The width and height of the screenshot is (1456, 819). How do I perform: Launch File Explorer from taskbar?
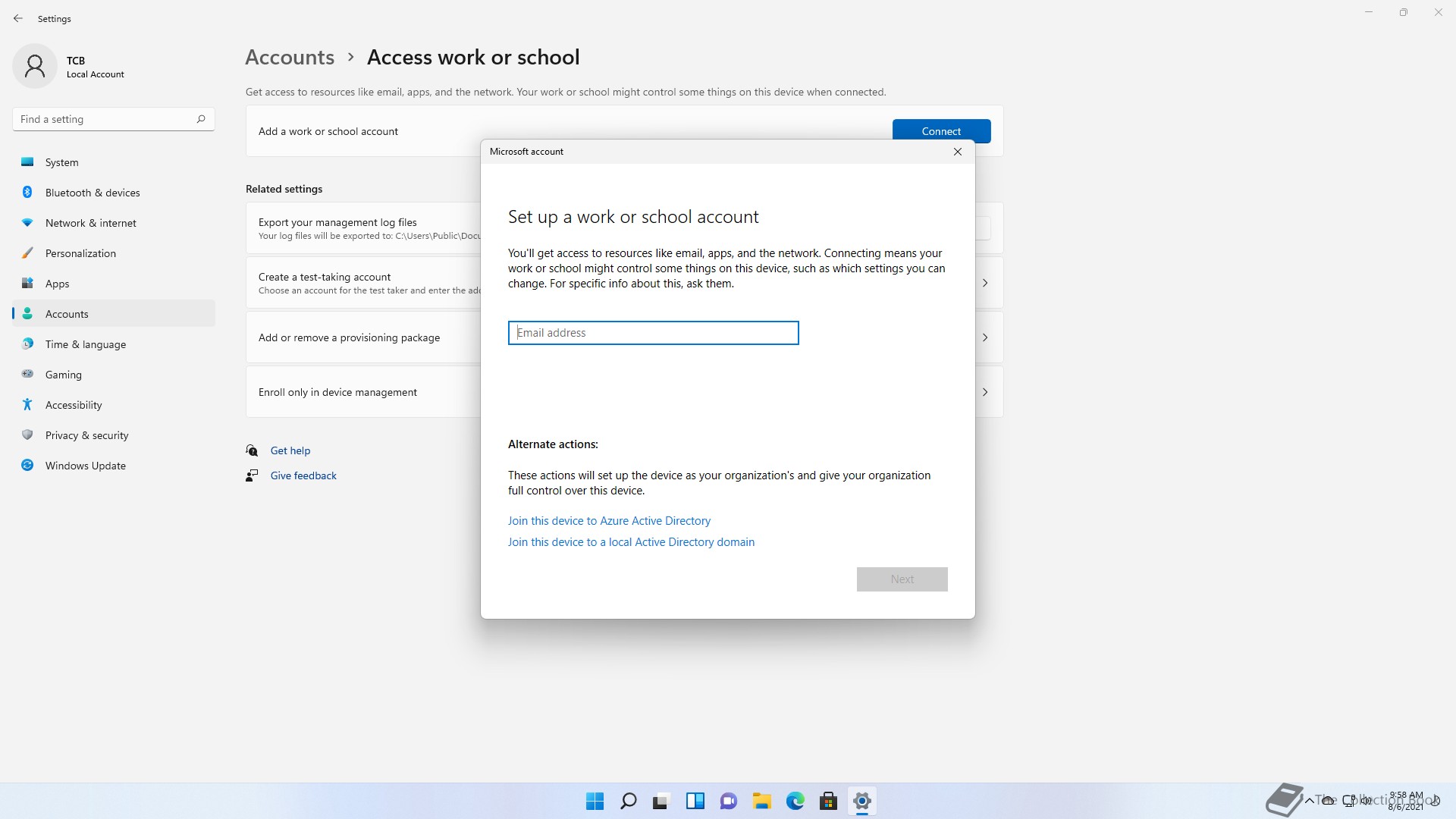pos(761,801)
